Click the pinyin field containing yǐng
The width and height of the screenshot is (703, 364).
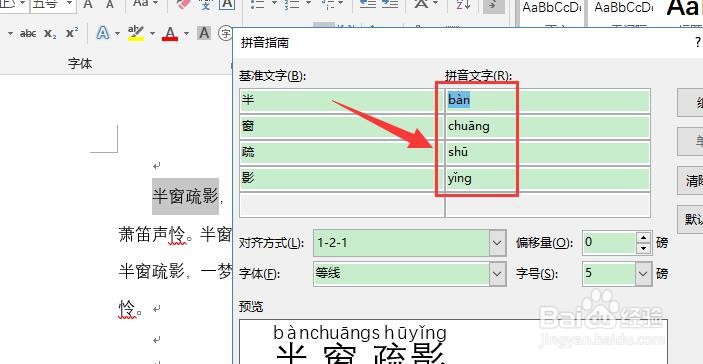pyautogui.click(x=547, y=179)
